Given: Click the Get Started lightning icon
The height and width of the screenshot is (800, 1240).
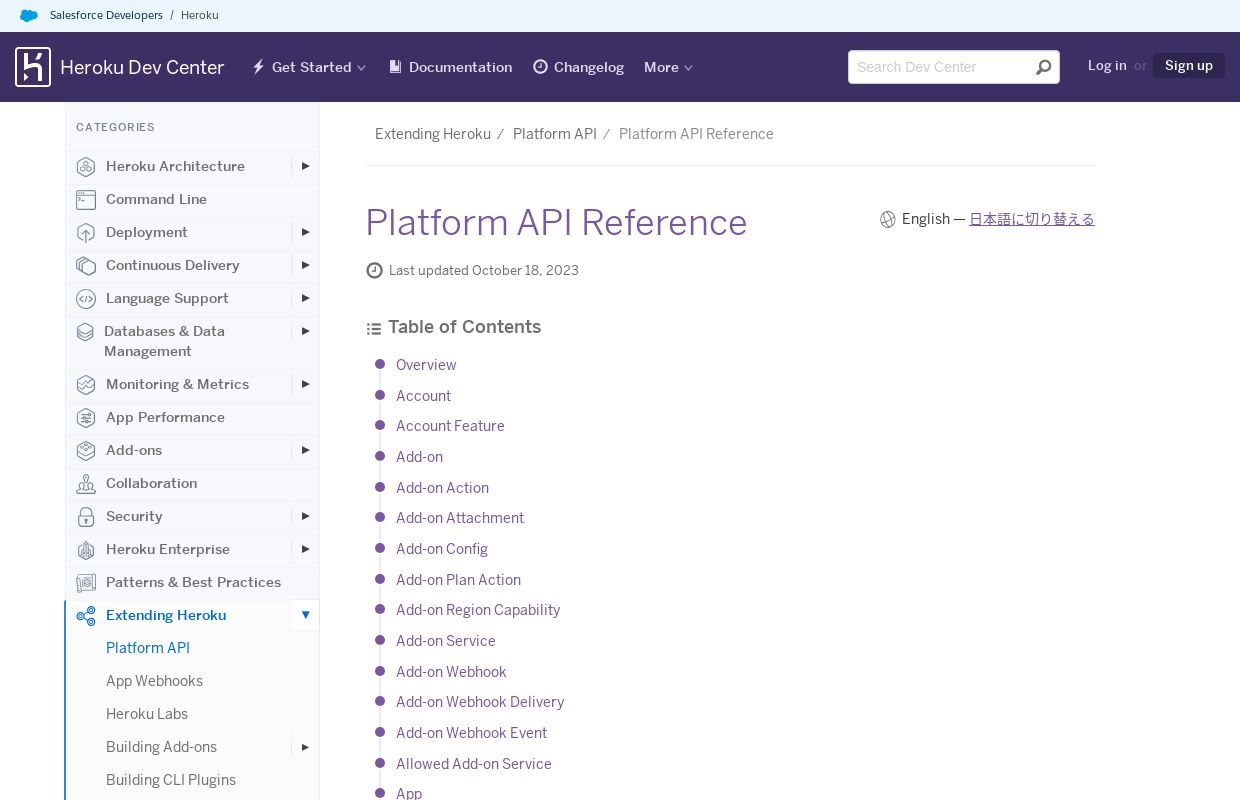Looking at the screenshot, I should pos(258,67).
